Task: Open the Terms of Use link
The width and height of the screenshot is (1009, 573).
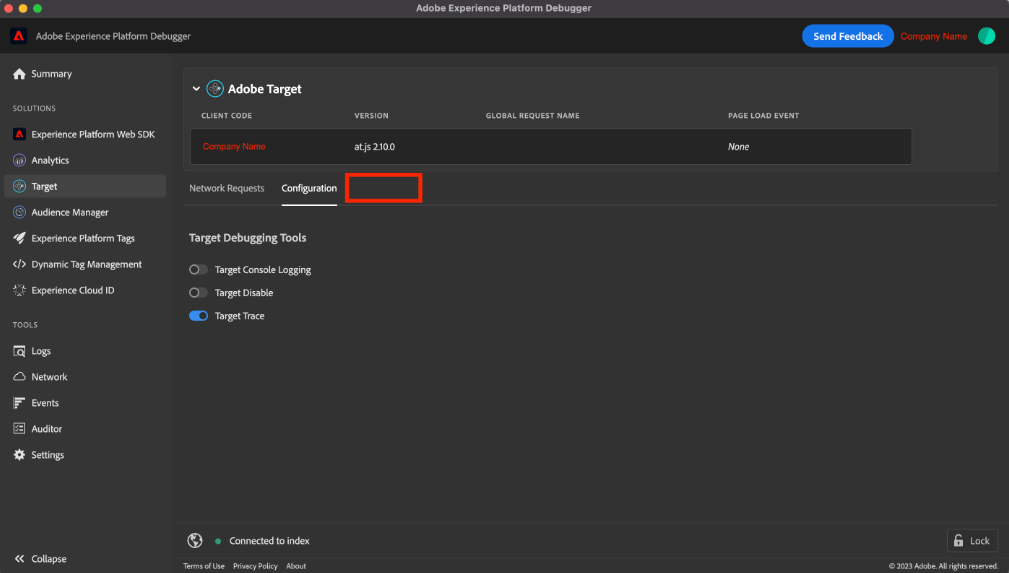Action: click(x=204, y=566)
